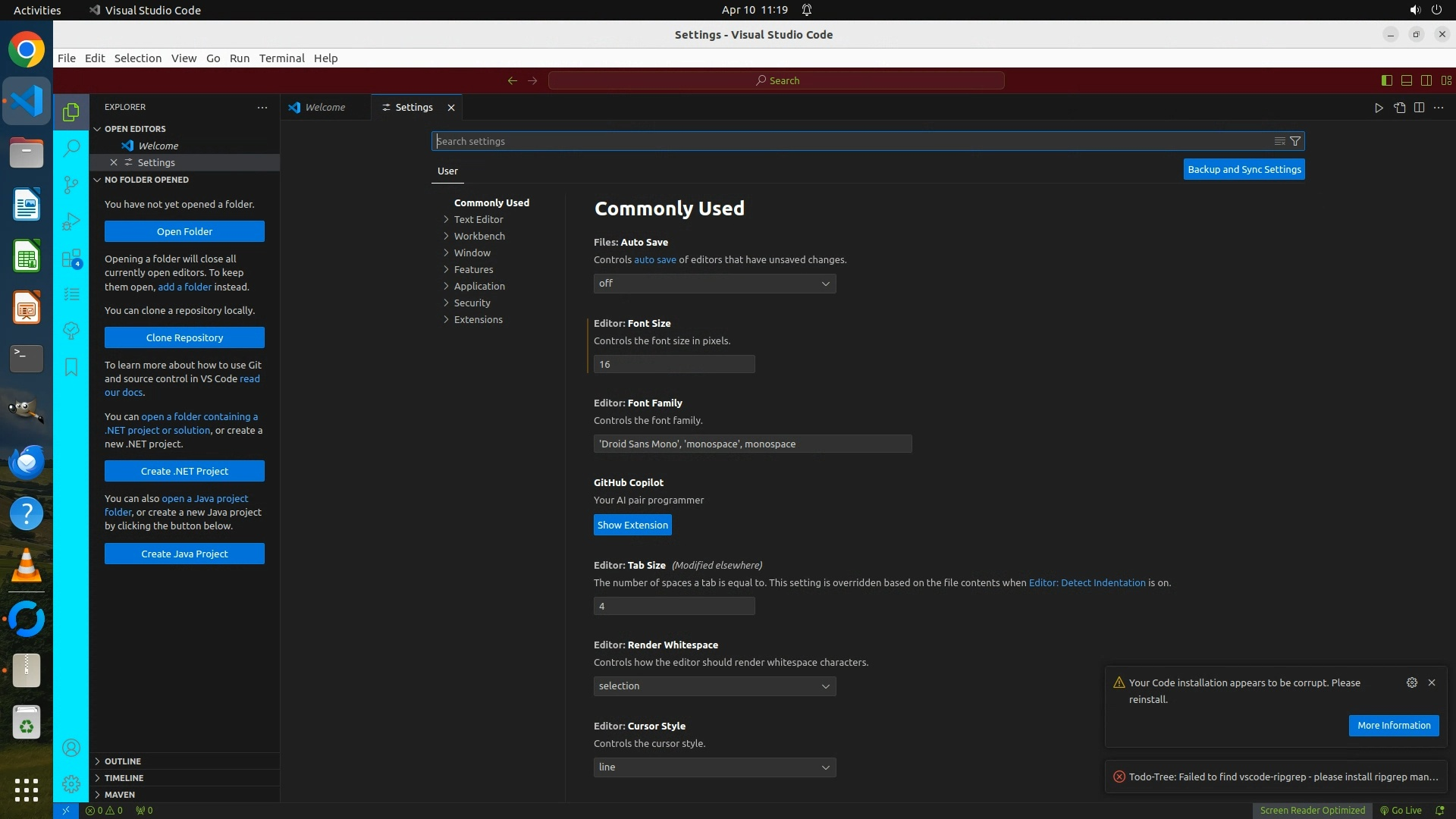Open the Accounts icon in activity bar

pyautogui.click(x=71, y=748)
